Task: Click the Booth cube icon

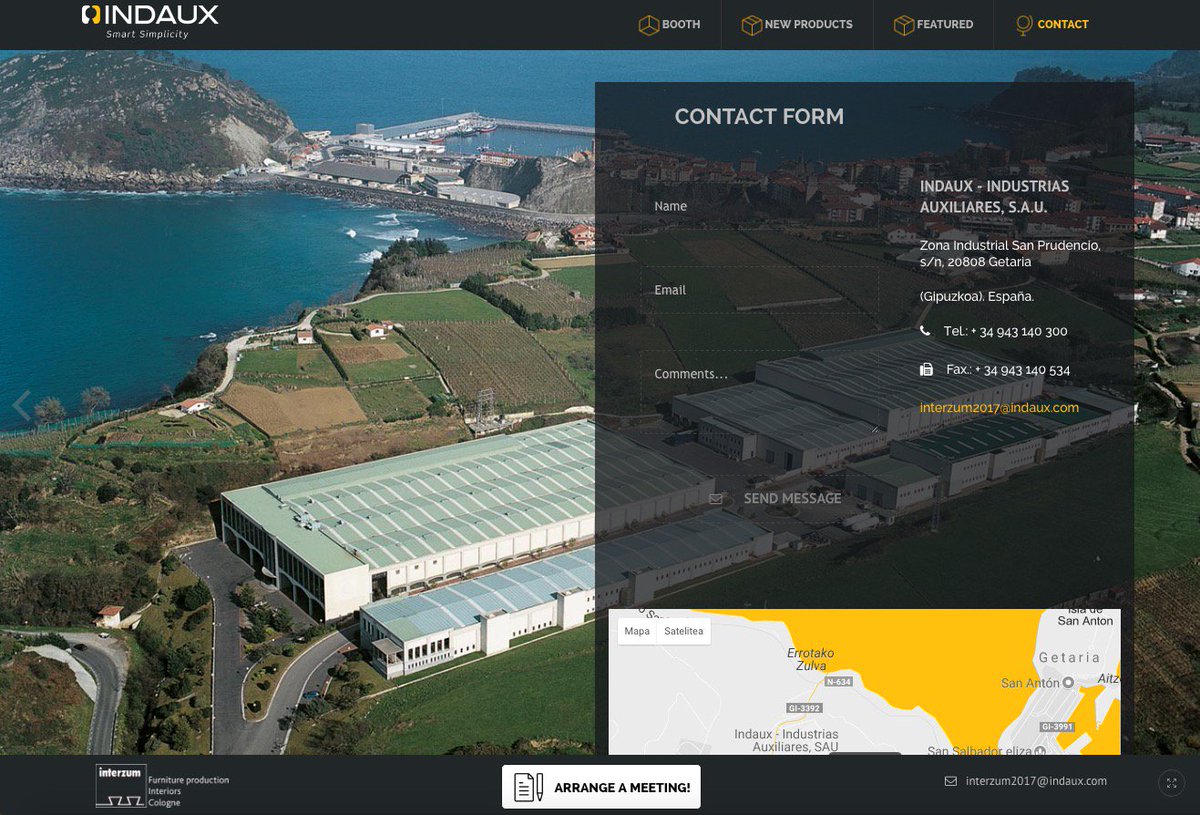Action: pos(649,25)
